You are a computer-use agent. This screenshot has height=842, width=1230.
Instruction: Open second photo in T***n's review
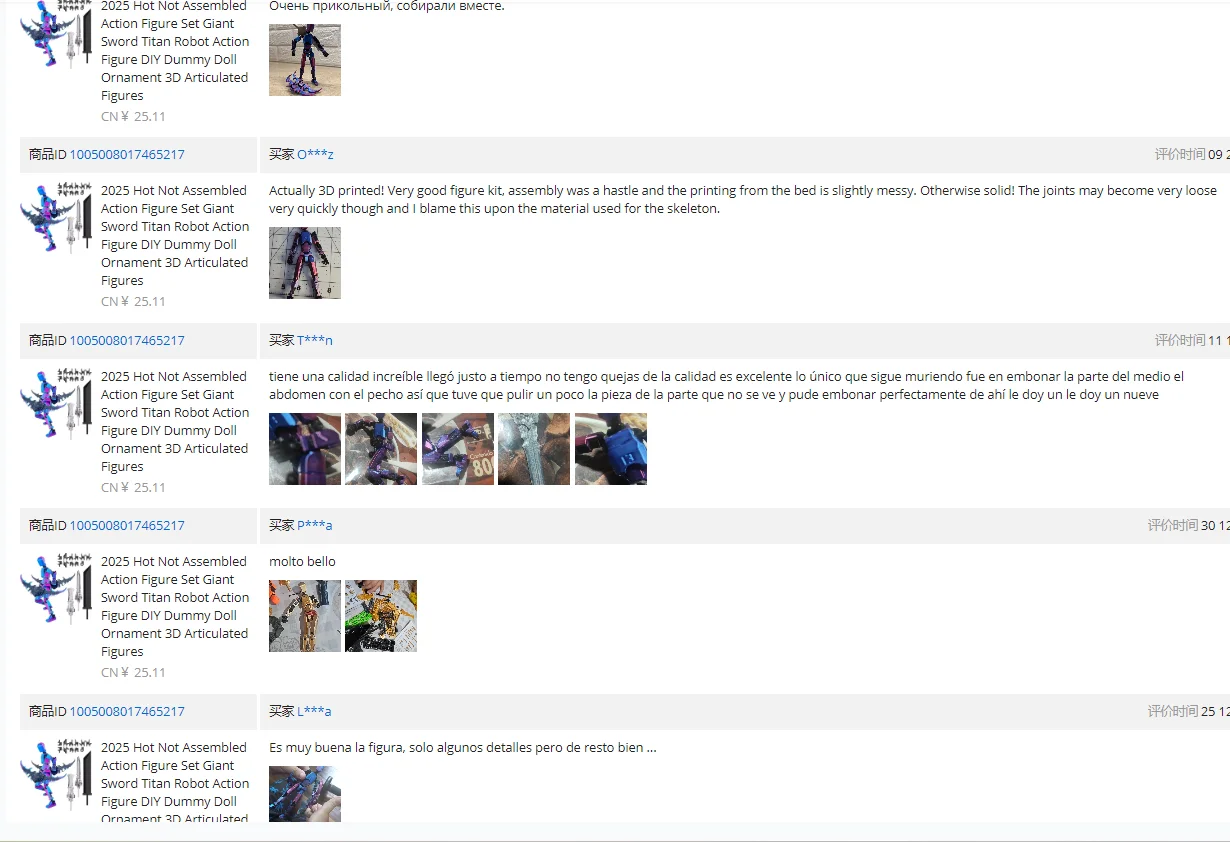[381, 449]
